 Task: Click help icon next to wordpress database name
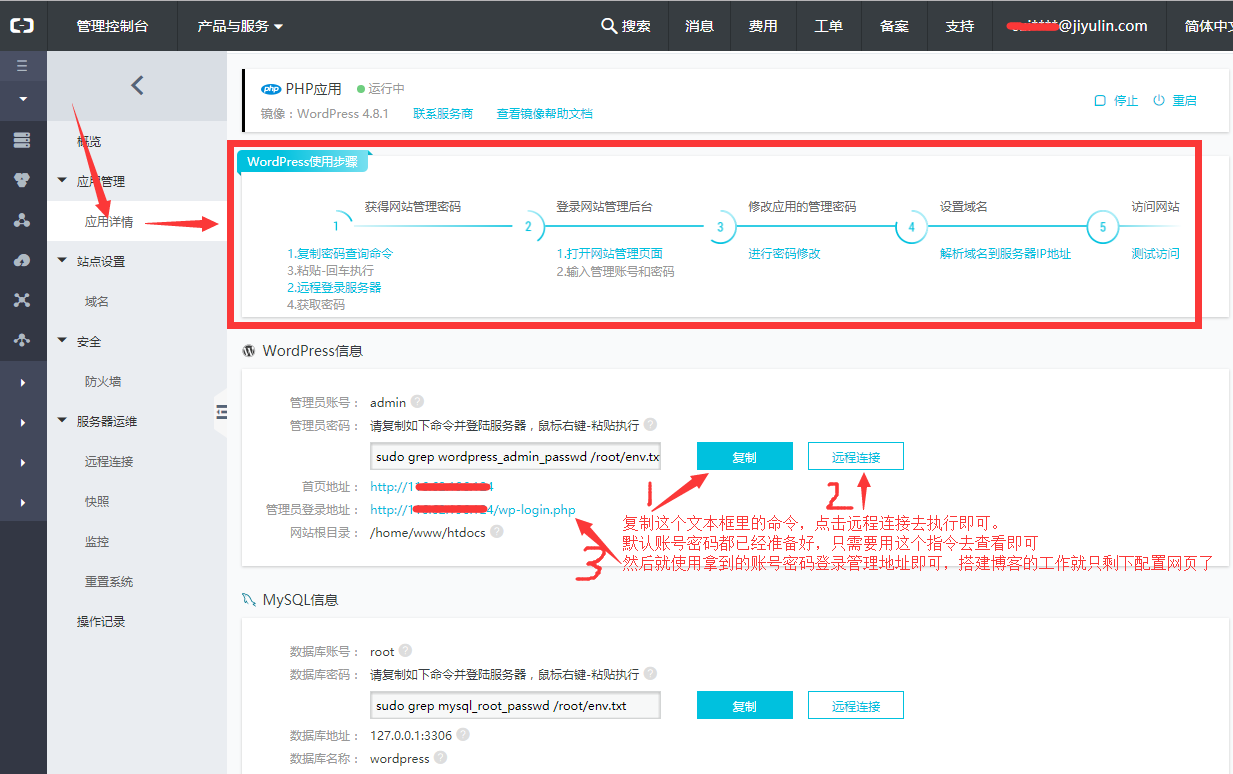tap(441, 758)
